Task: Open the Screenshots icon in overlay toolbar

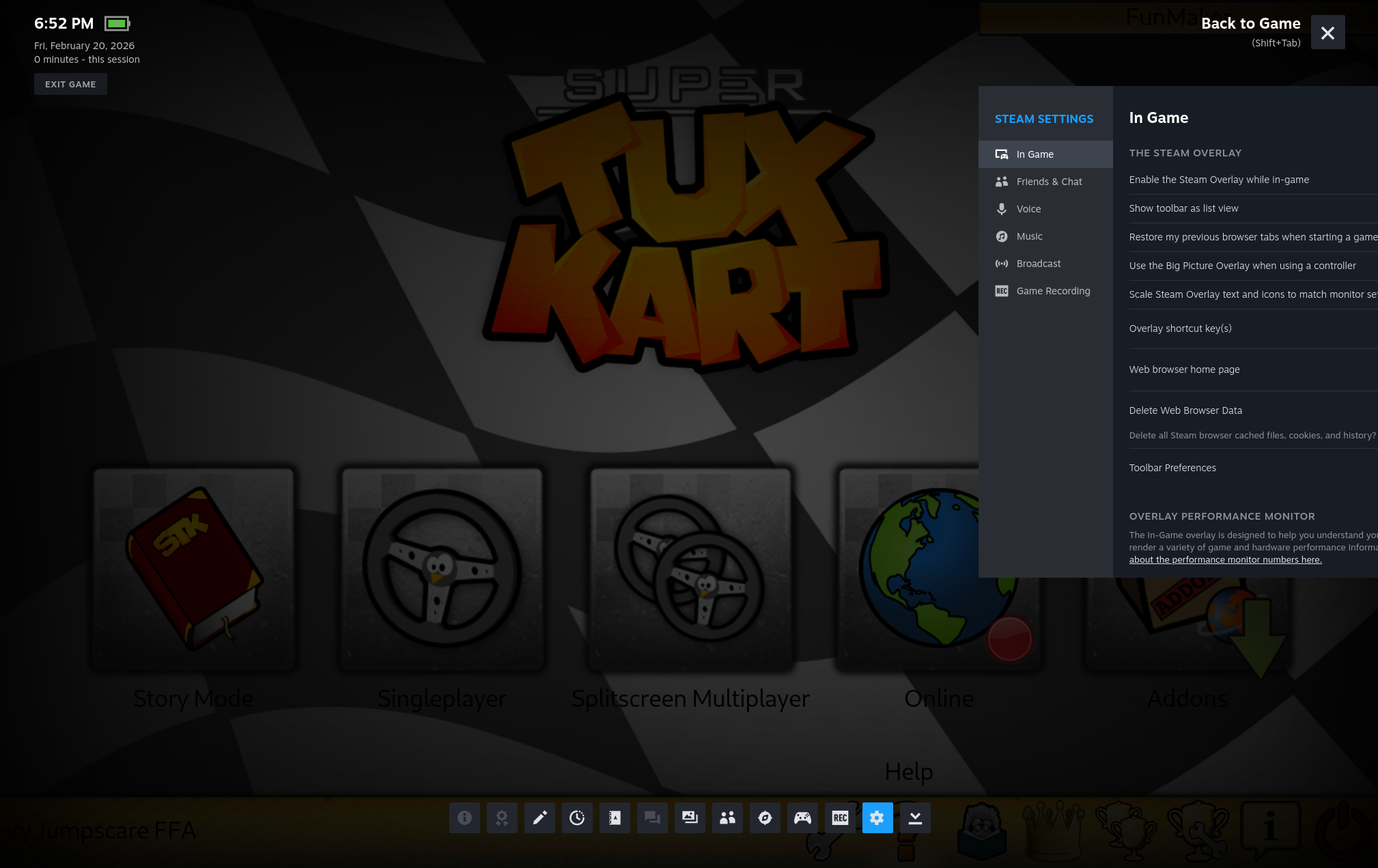Action: point(690,817)
